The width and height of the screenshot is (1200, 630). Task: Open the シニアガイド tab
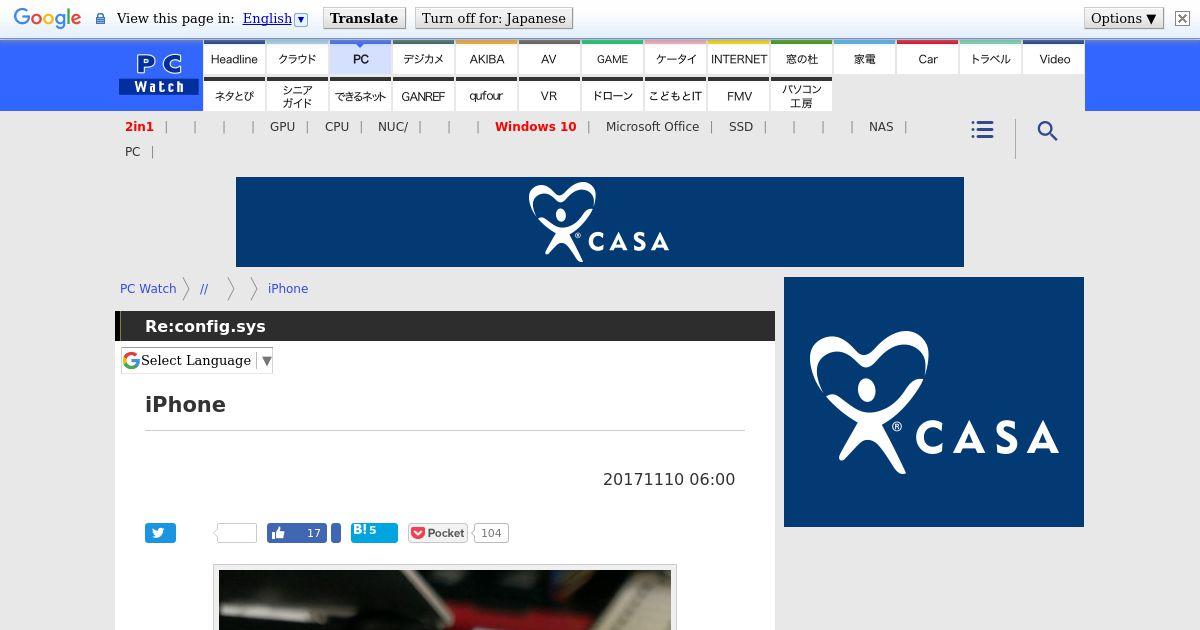click(297, 95)
